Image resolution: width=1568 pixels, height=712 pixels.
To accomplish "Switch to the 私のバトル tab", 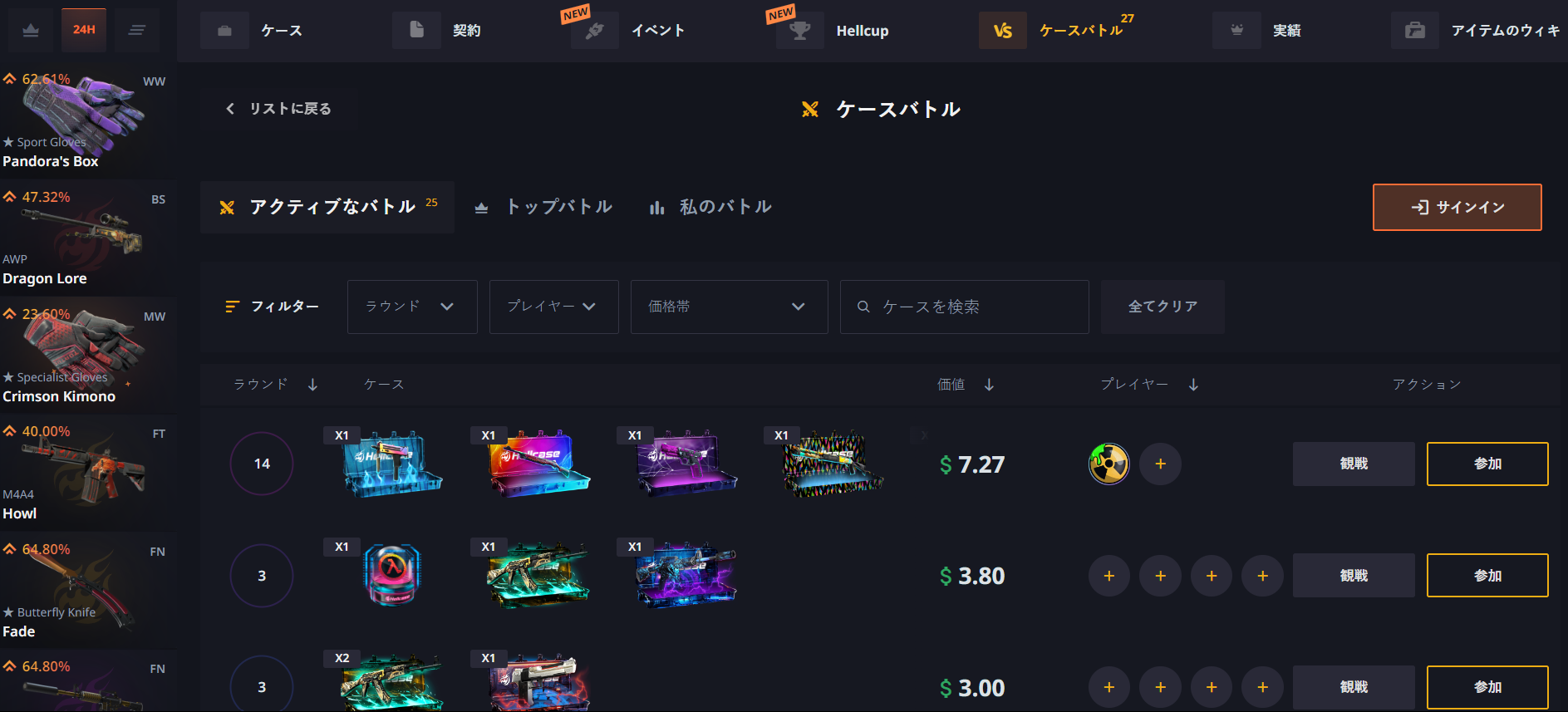I will click(x=710, y=207).
